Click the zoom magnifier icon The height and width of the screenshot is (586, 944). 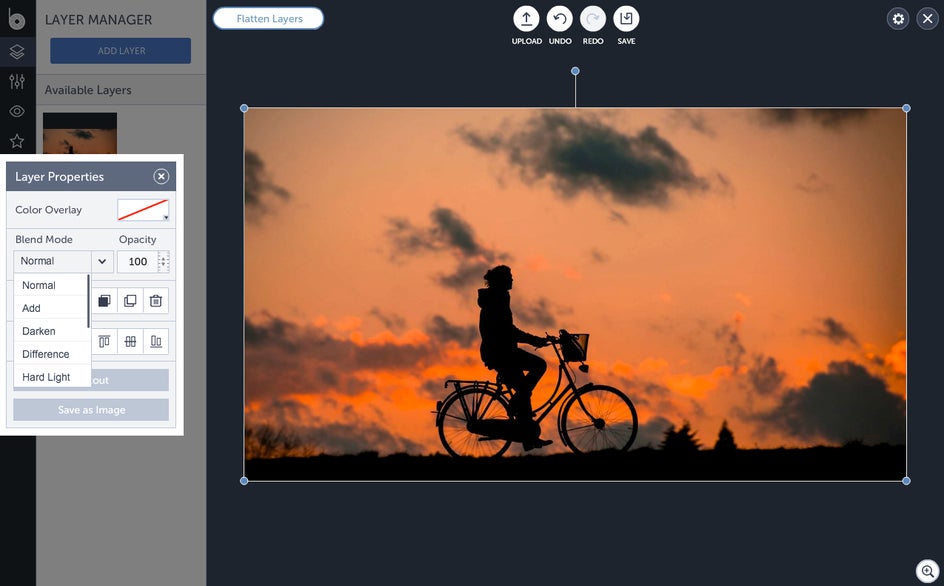[927, 570]
